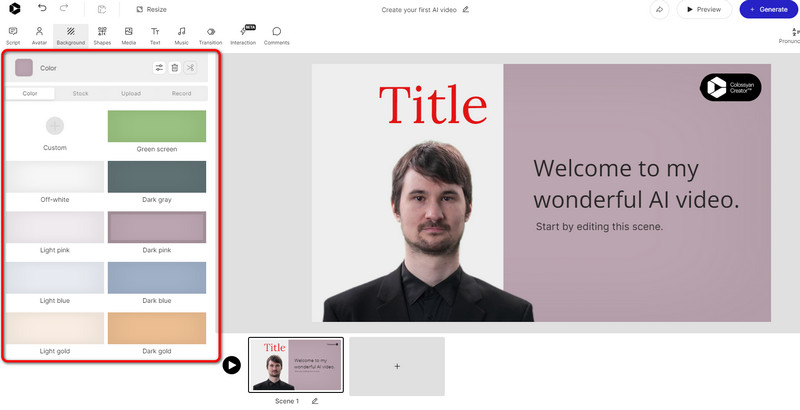Click the Generate button
The height and width of the screenshot is (410, 800).
pyautogui.click(x=768, y=9)
